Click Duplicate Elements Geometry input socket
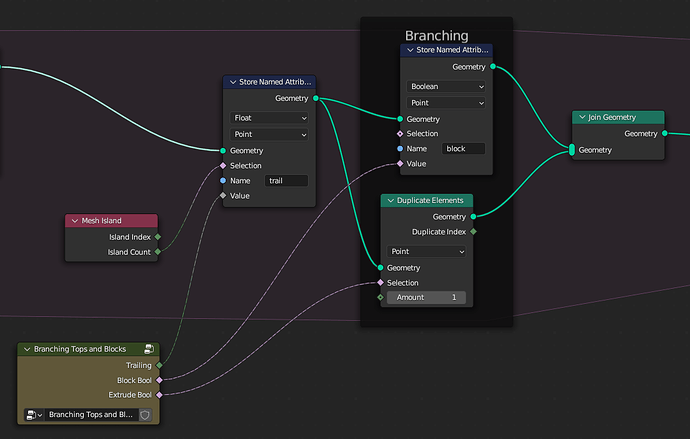Image resolution: width=690 pixels, height=439 pixels. click(381, 267)
